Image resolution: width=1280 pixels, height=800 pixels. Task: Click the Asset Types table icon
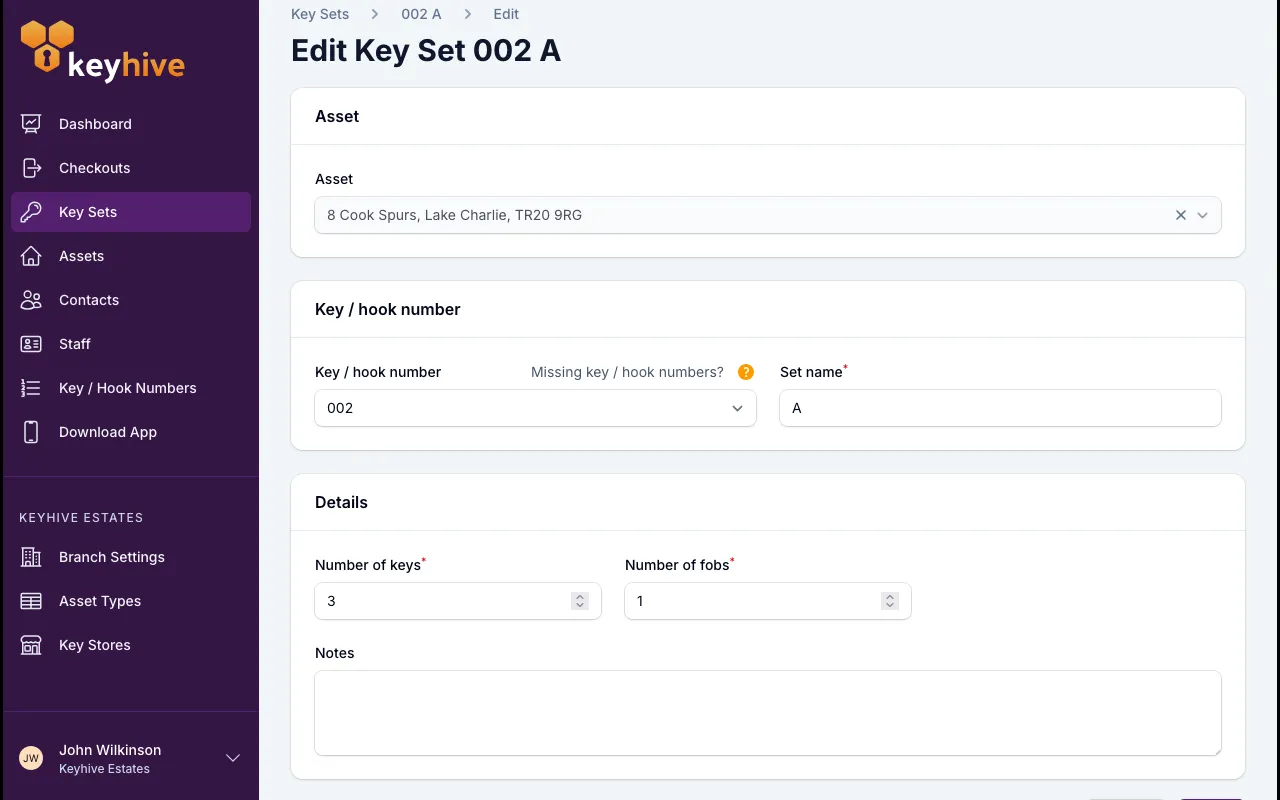pyautogui.click(x=31, y=601)
